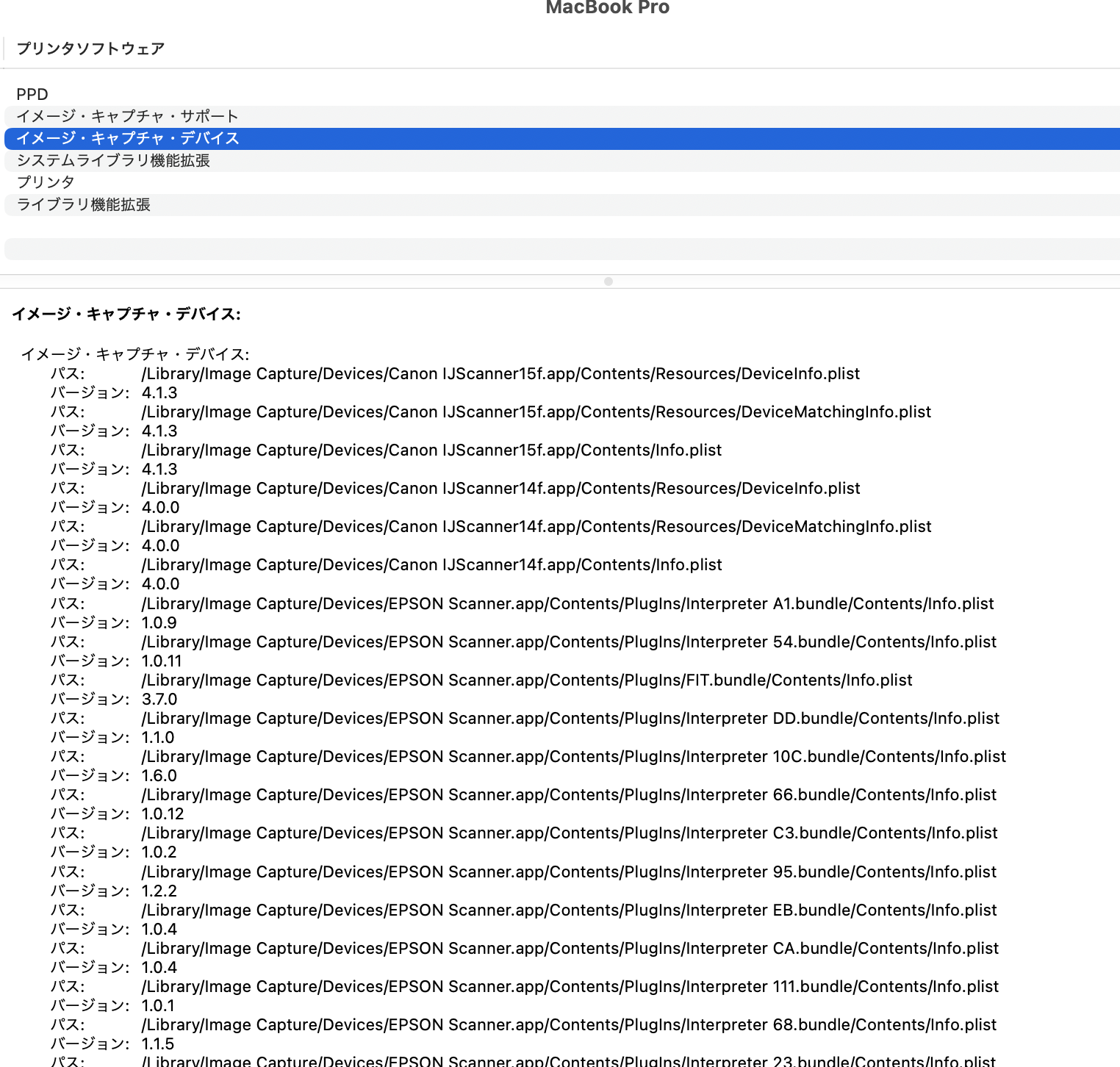Image resolution: width=1120 pixels, height=1067 pixels.
Task: Select the Canon IJScanner14f Contents/Info.plist path
Action: (431, 565)
